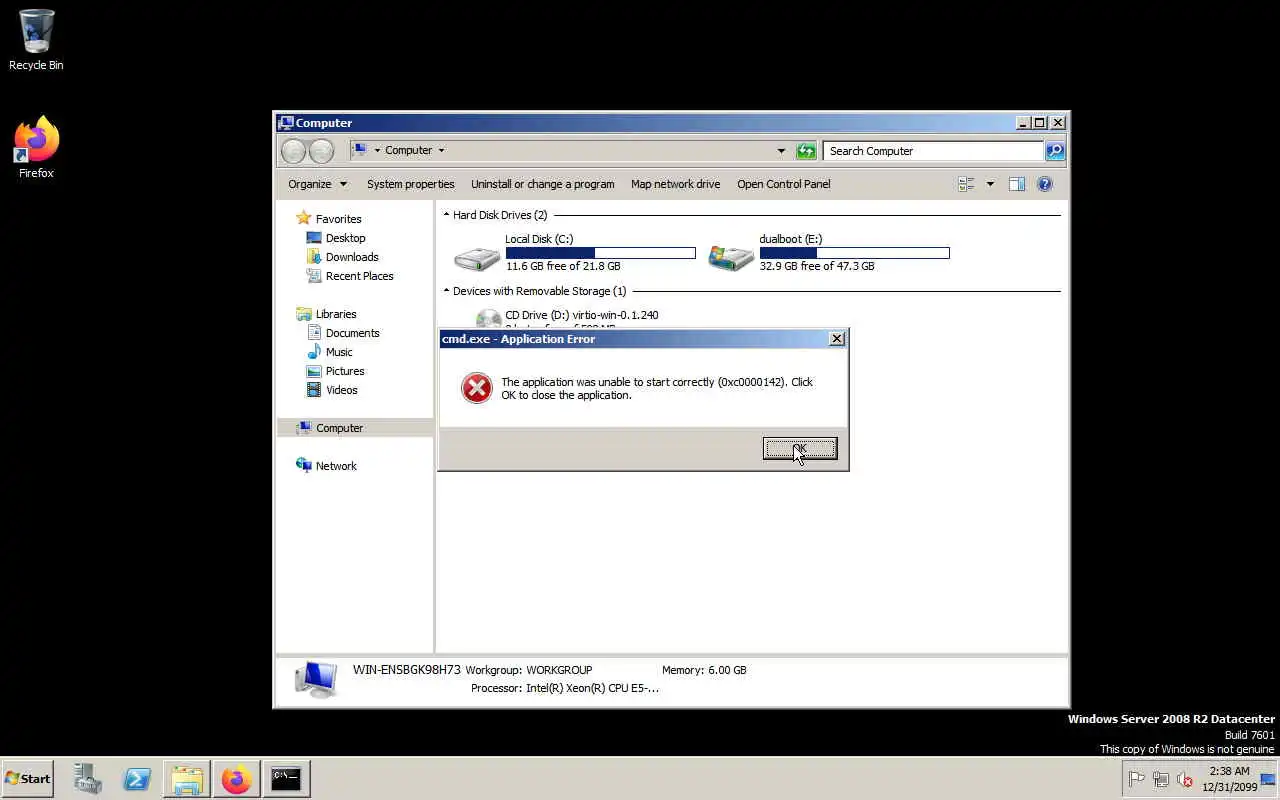Click the Back button in Computer window
The height and width of the screenshot is (800, 1280).
point(293,151)
